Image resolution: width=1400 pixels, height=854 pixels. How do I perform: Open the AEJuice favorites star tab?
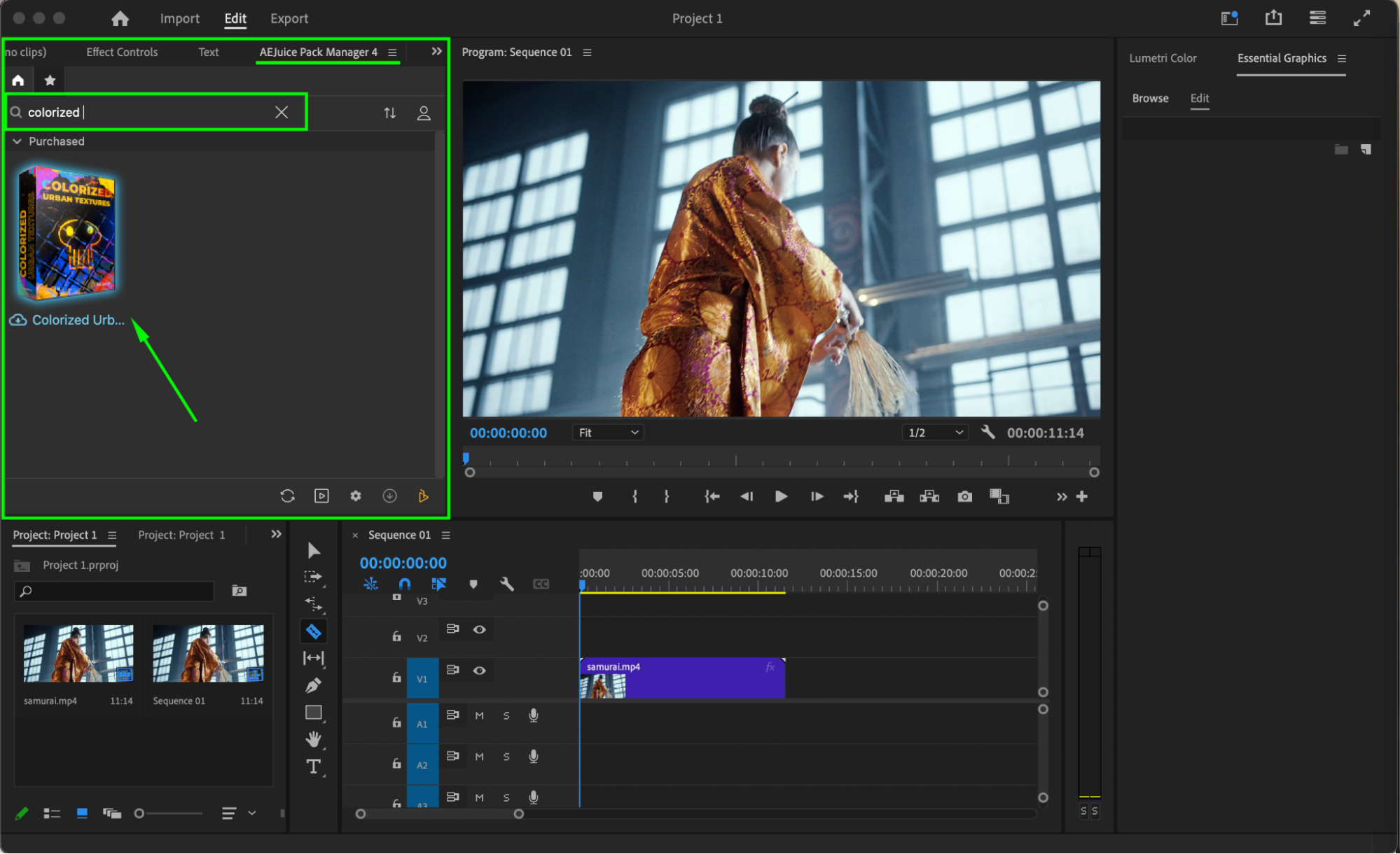pos(50,80)
